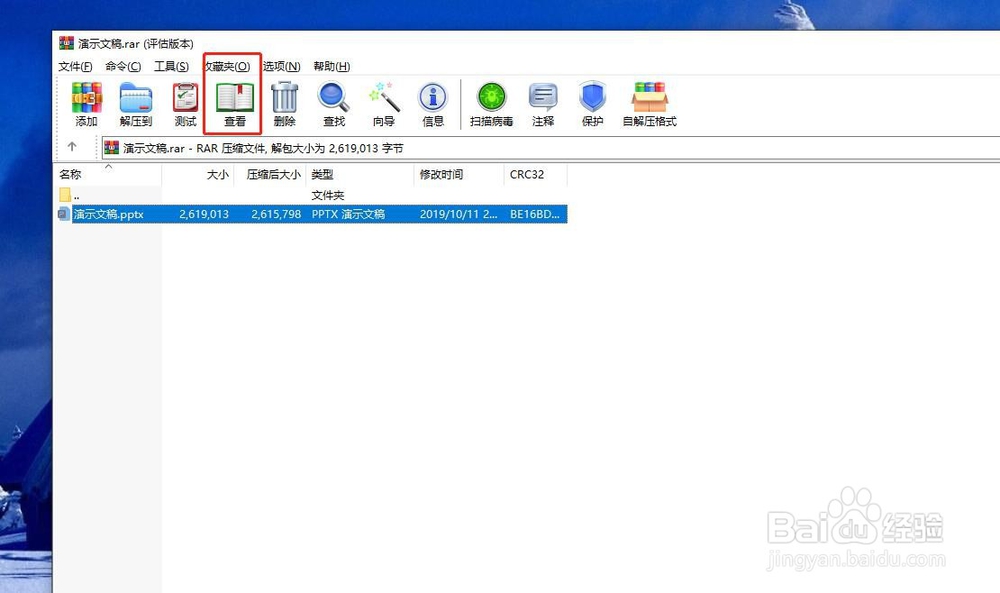Click the modified date 2019/10/11 cell

(459, 214)
